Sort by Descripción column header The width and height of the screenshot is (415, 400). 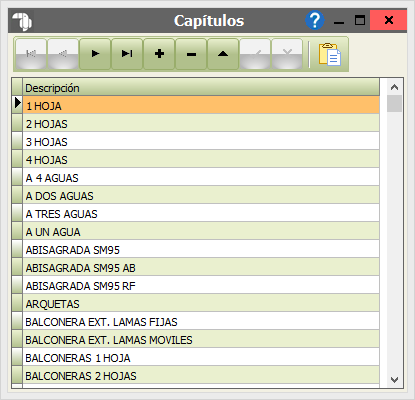[x=201, y=88]
